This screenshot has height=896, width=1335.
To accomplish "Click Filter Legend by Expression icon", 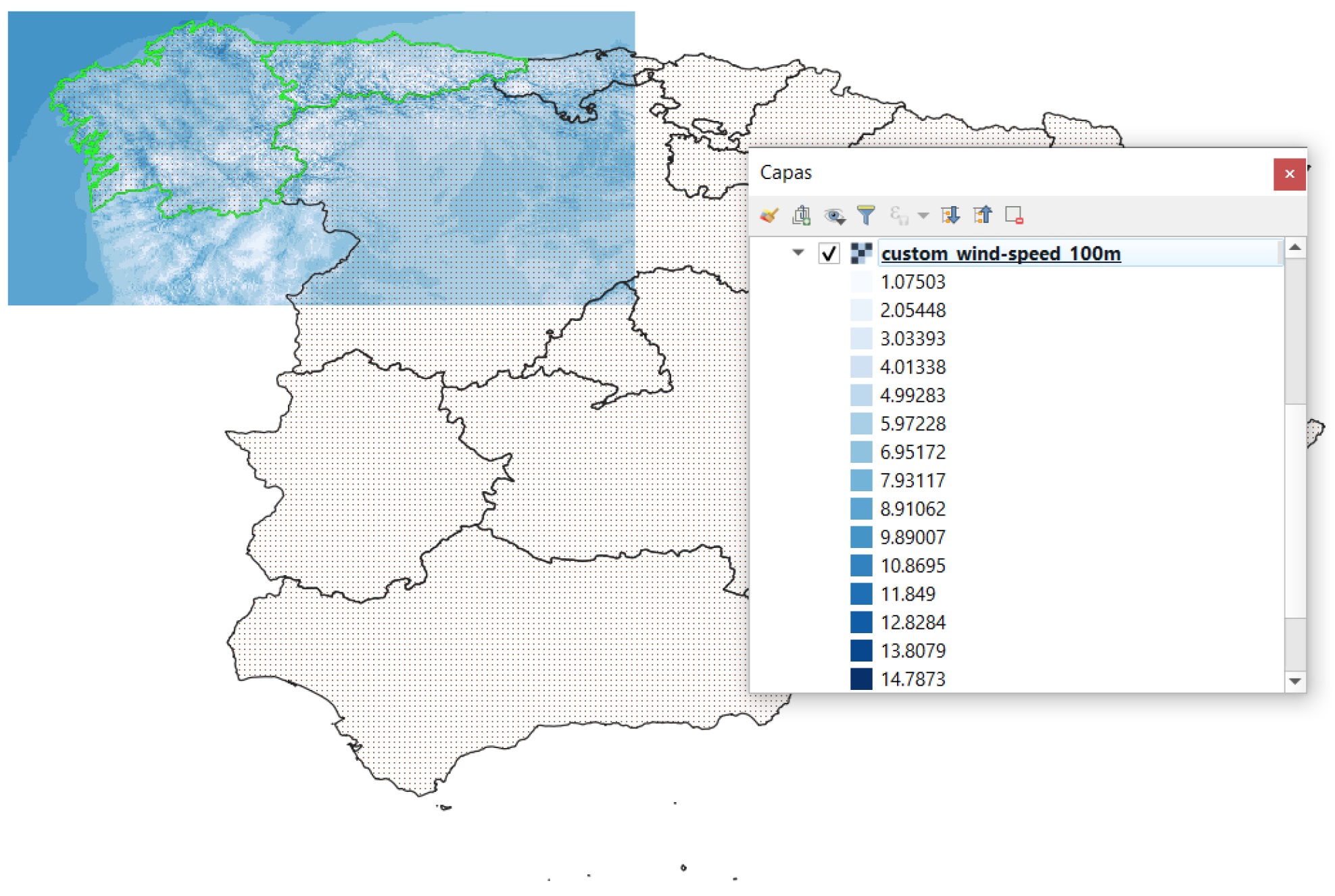I will click(x=898, y=216).
